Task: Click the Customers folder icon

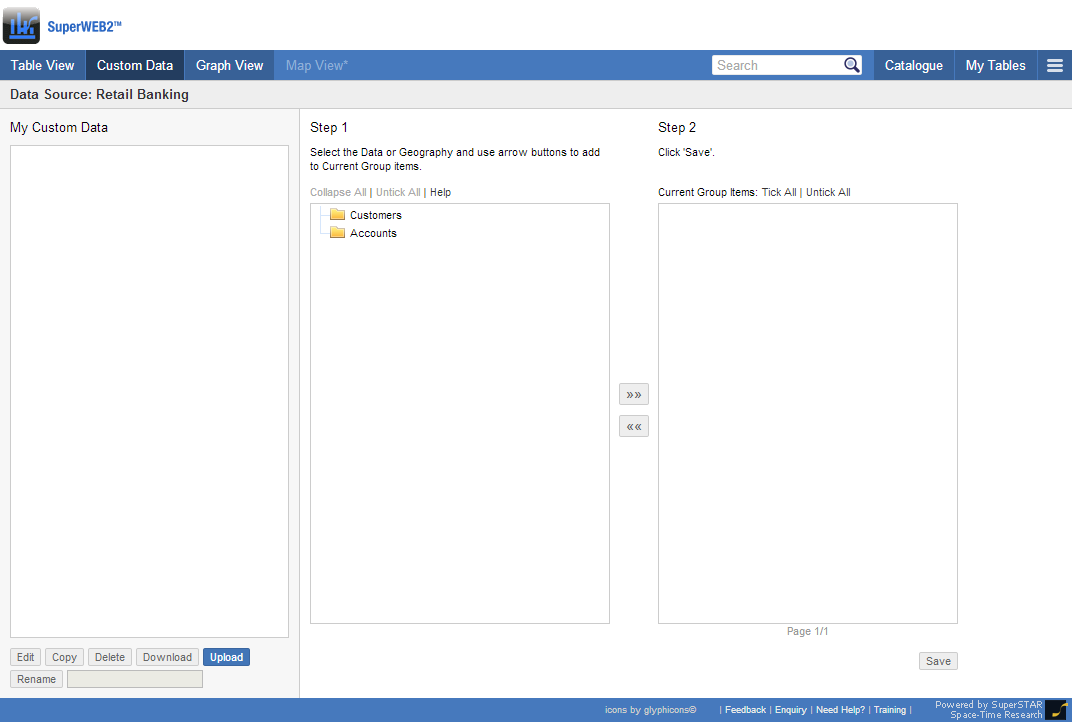Action: pyautogui.click(x=337, y=215)
